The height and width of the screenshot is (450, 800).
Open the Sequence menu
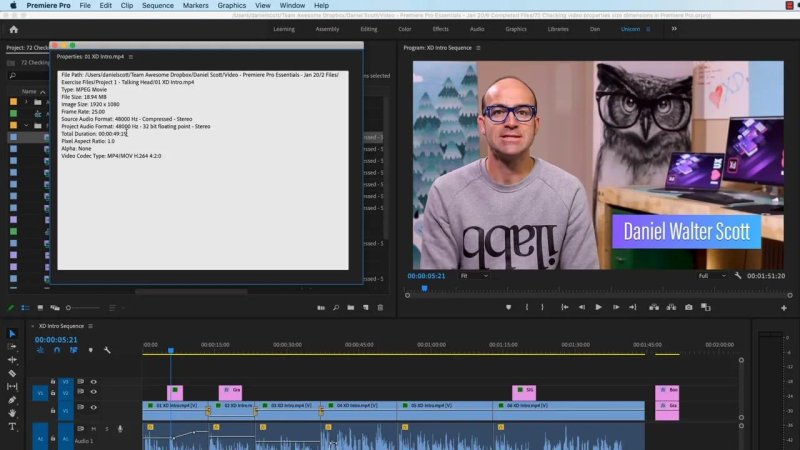pyautogui.click(x=158, y=5)
